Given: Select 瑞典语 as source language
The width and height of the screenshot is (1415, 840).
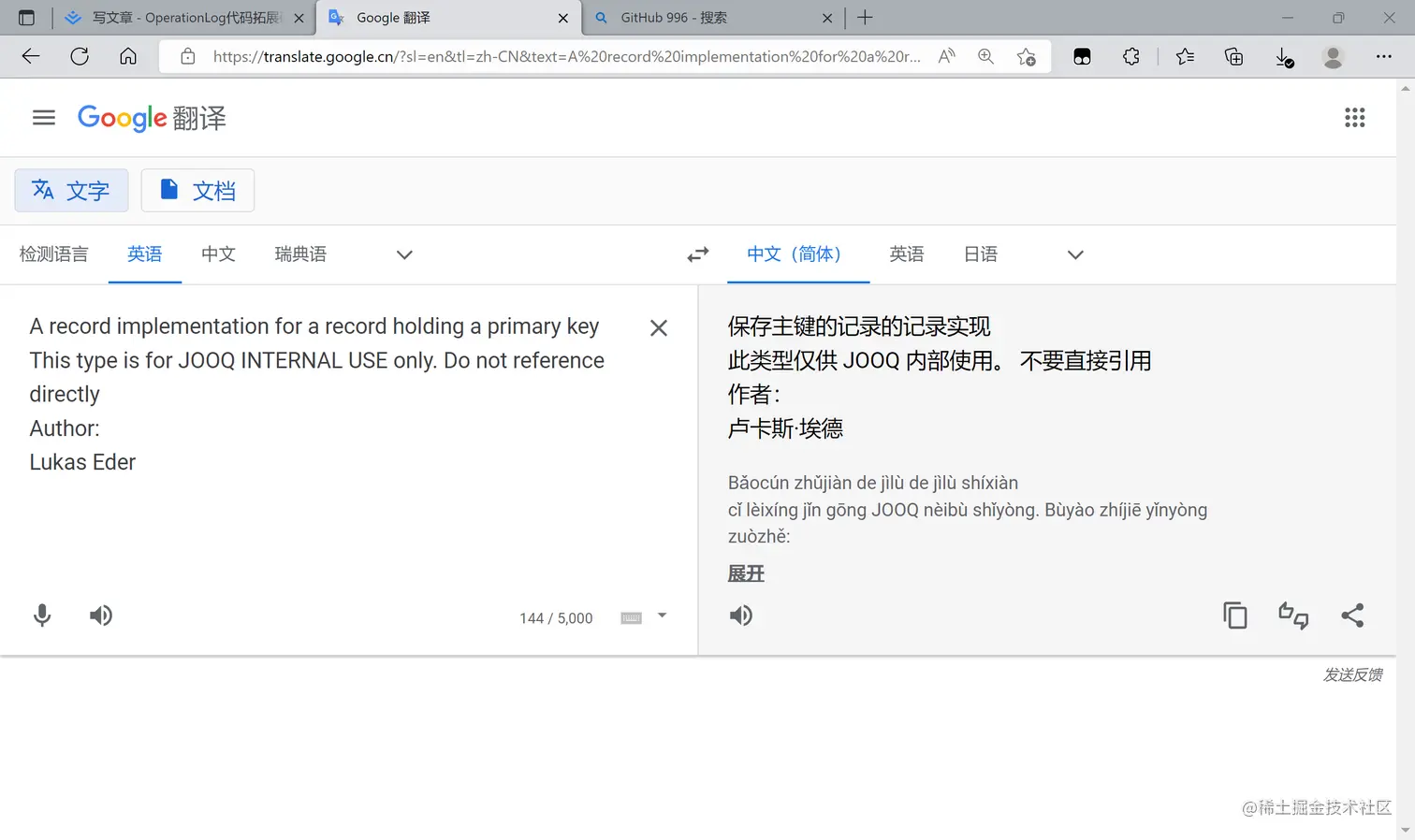Looking at the screenshot, I should click(300, 254).
